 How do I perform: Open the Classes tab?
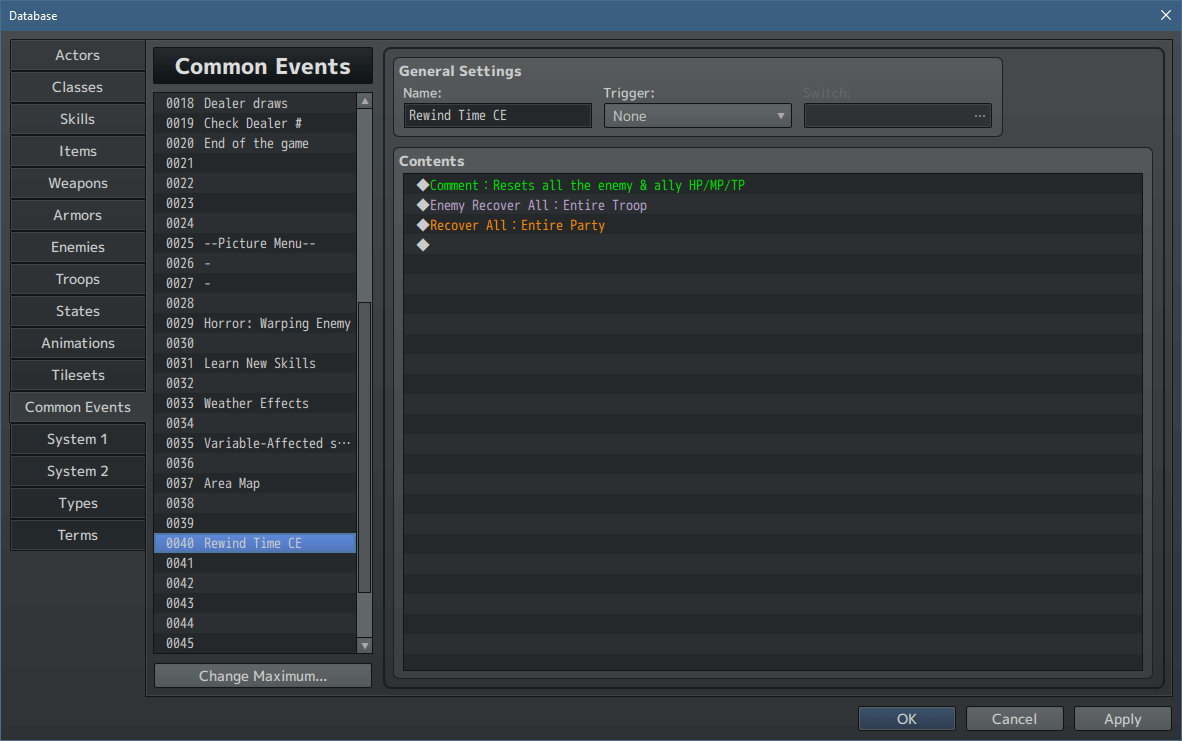click(78, 87)
